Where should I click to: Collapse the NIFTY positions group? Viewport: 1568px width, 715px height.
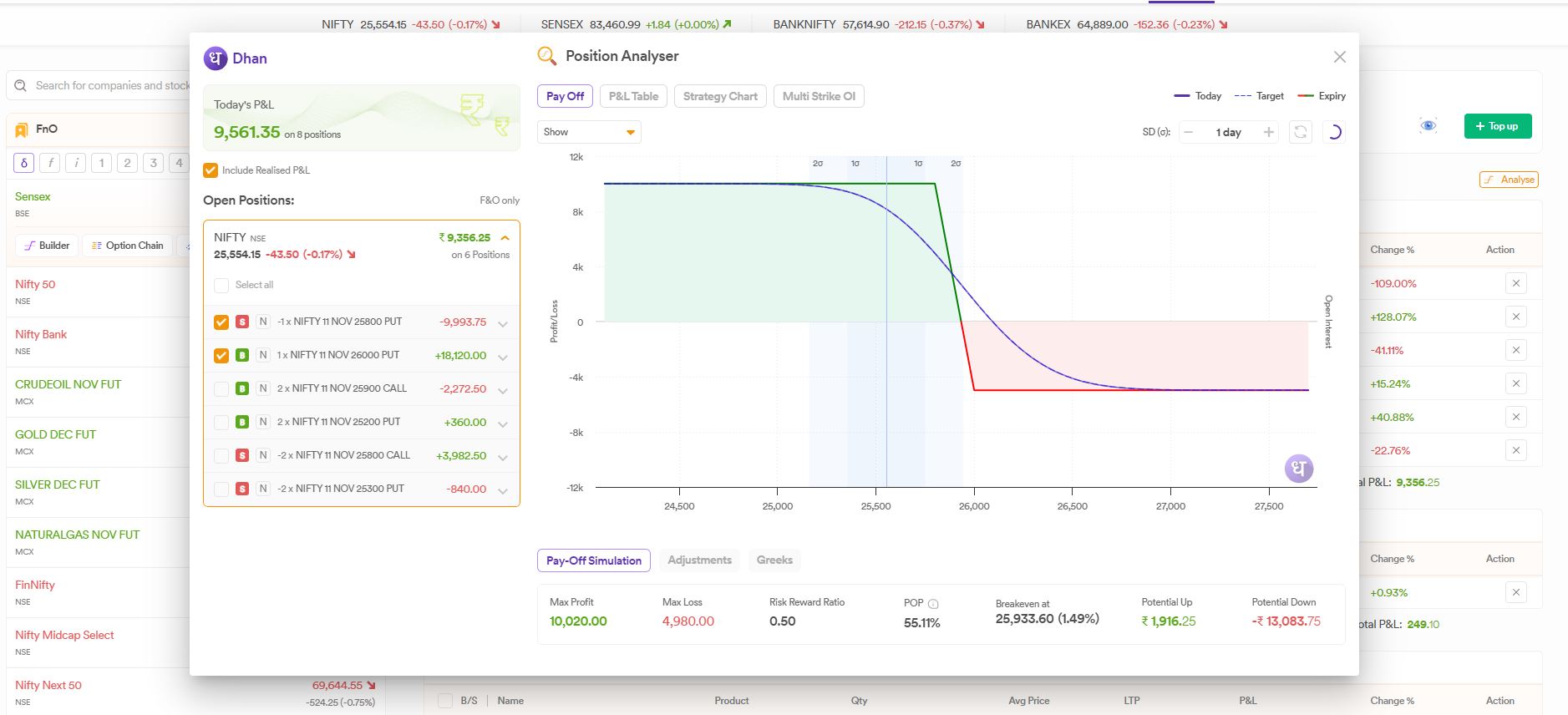coord(505,238)
